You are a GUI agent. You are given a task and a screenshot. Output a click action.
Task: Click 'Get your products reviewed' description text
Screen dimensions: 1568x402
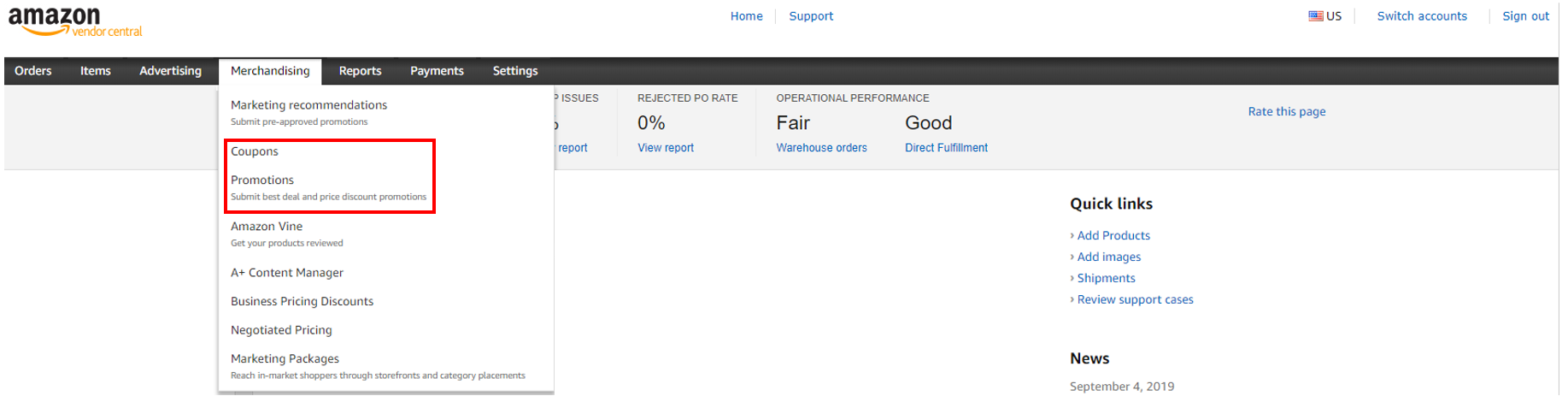click(x=287, y=244)
